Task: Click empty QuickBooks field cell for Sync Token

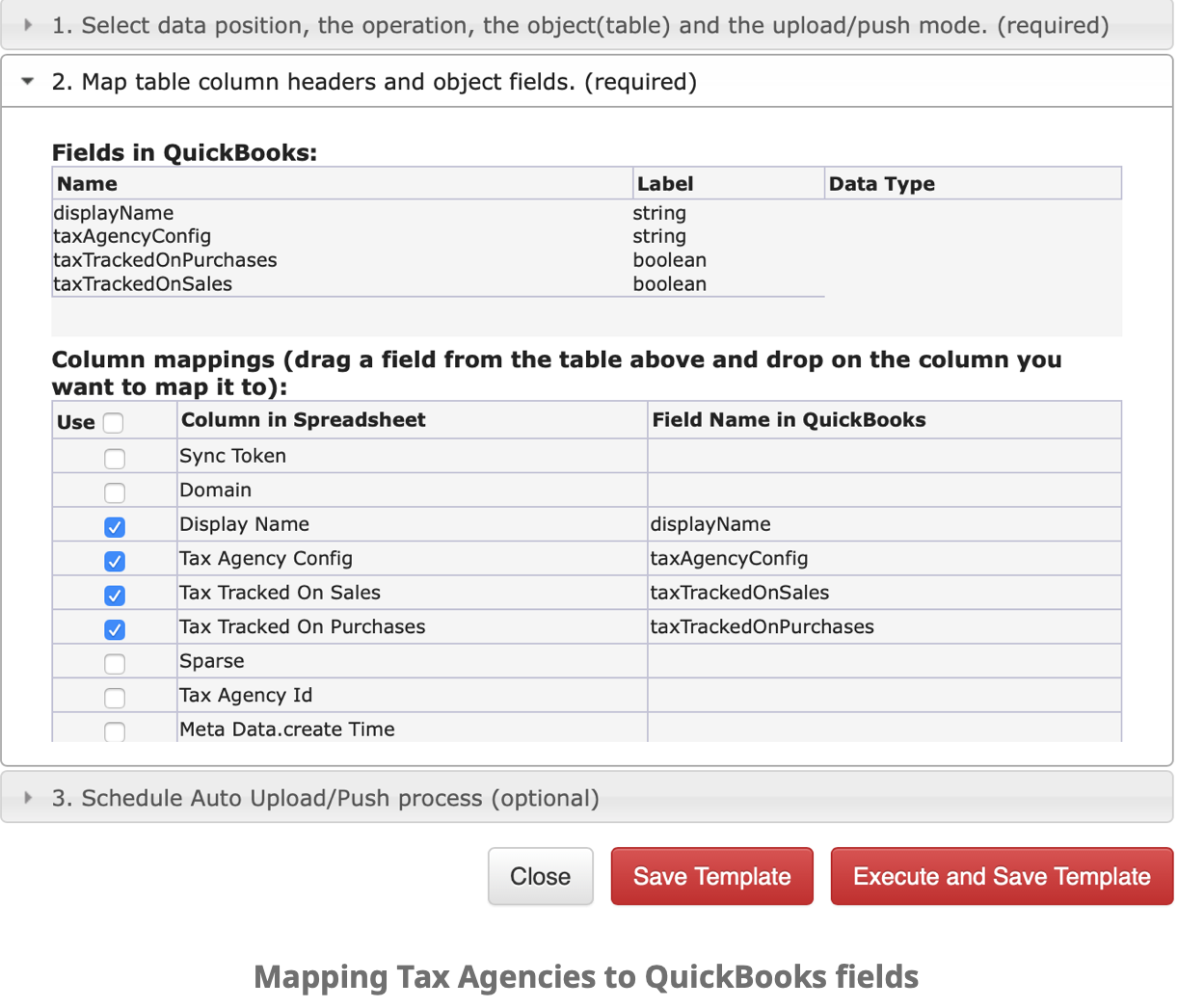Action: 885,456
